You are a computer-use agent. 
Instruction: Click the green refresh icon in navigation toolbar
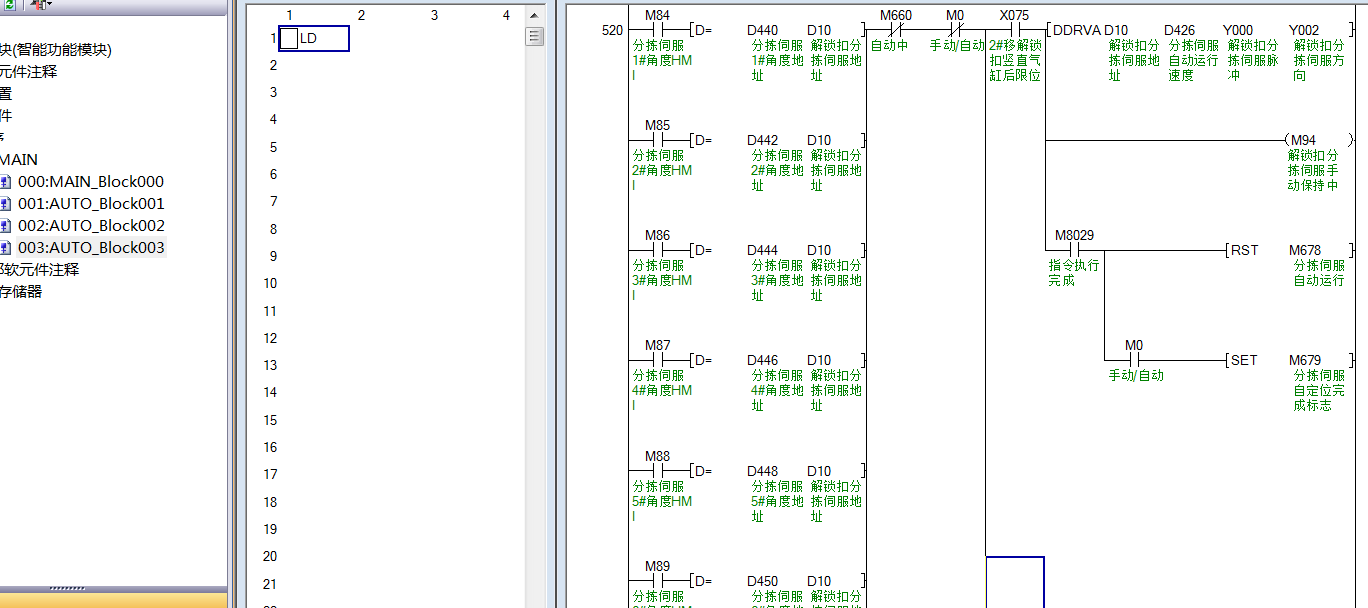pyautogui.click(x=8, y=5)
